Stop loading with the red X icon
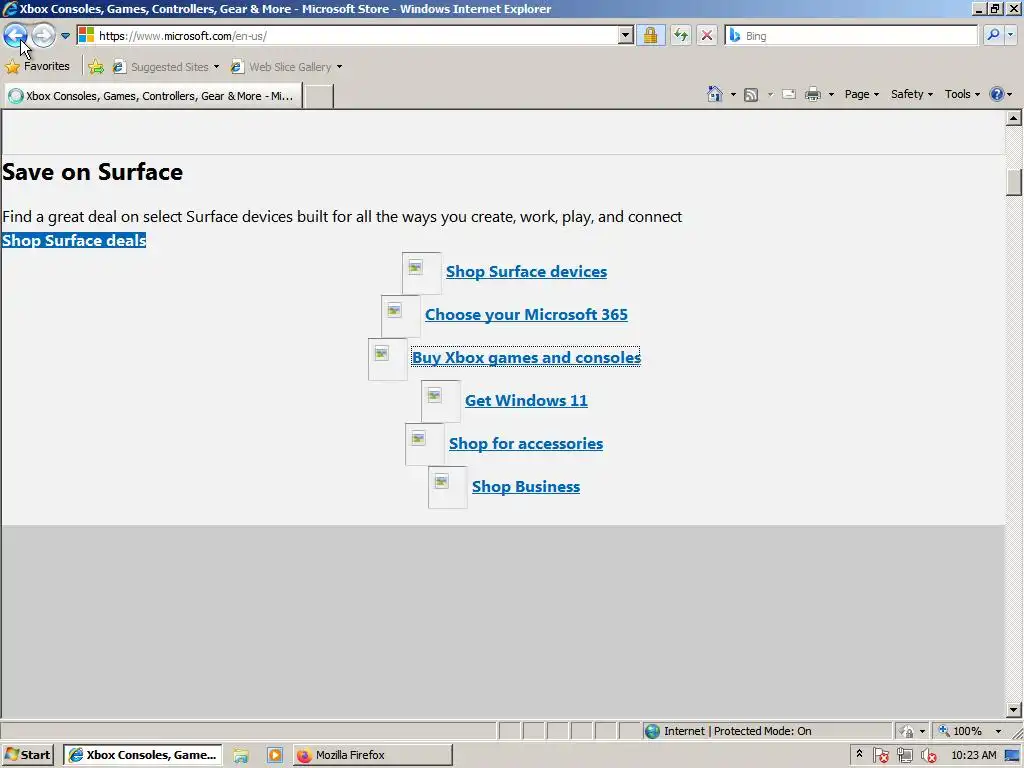This screenshot has width=1024, height=768. [707, 36]
